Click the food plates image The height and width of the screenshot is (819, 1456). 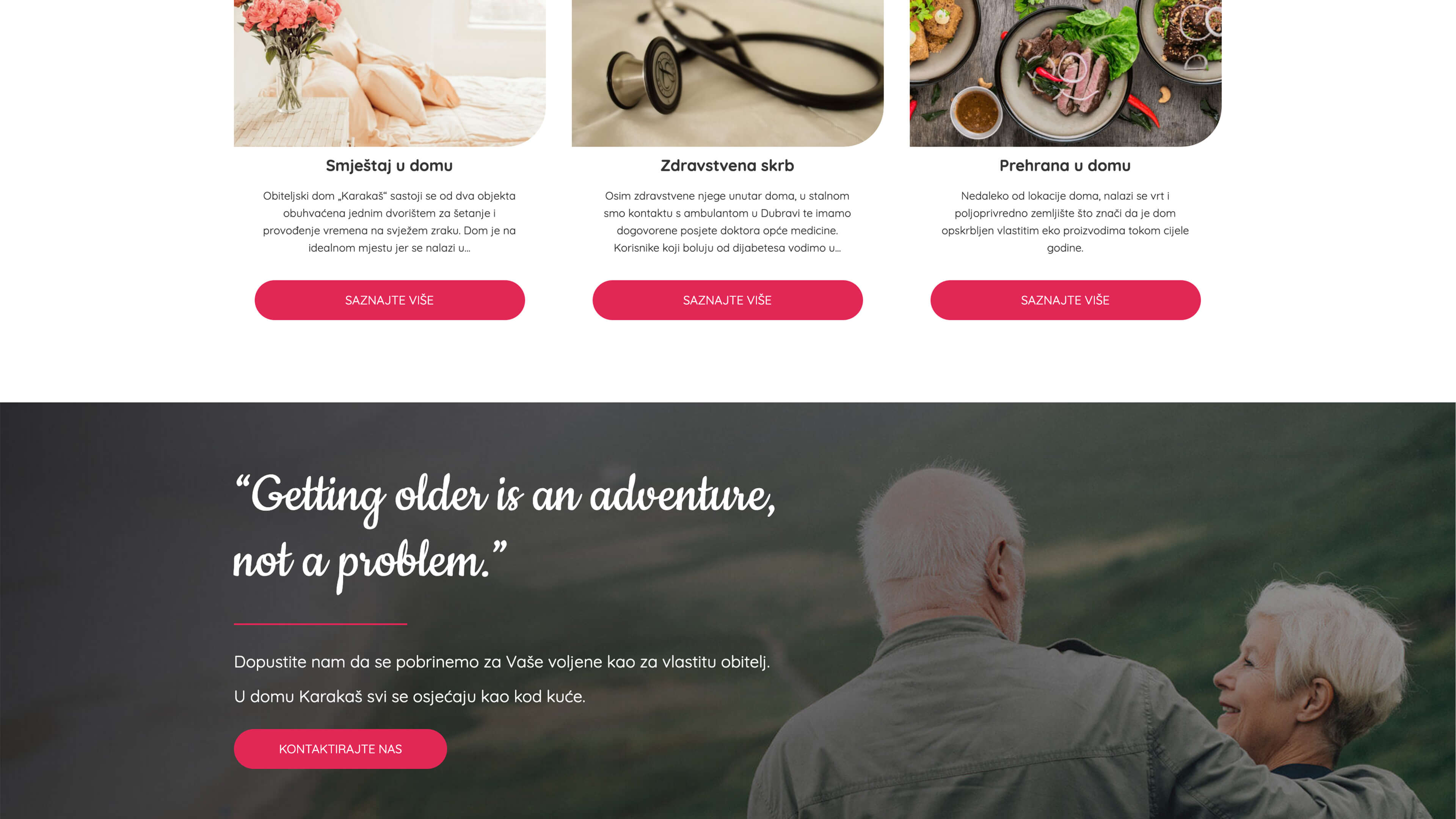pos(1065,73)
